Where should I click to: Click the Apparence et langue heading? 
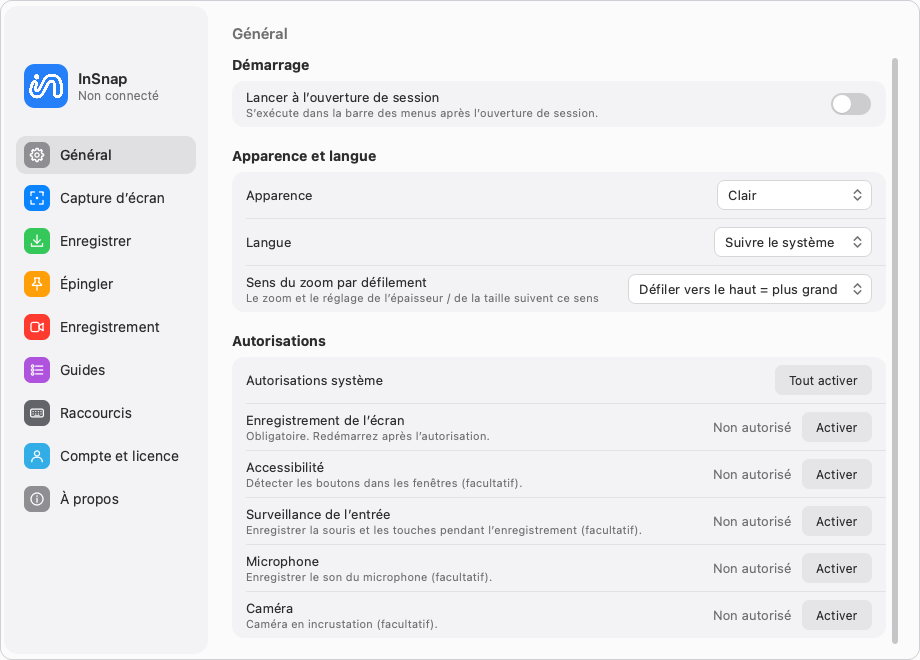[304, 156]
